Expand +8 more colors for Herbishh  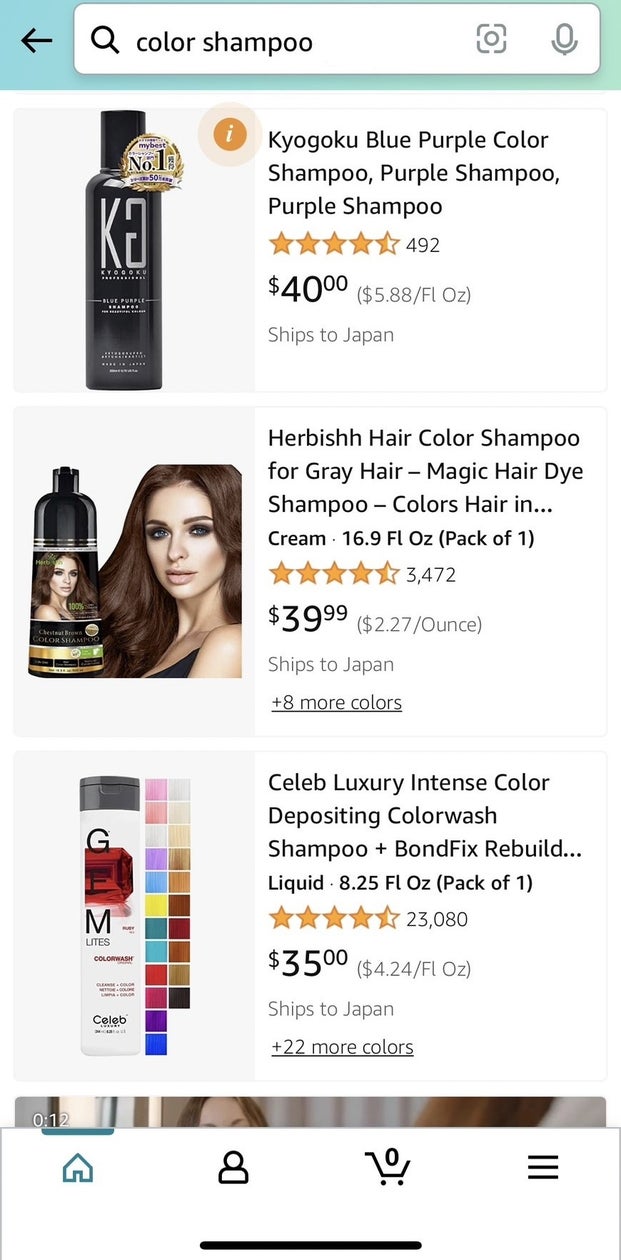[x=336, y=702]
